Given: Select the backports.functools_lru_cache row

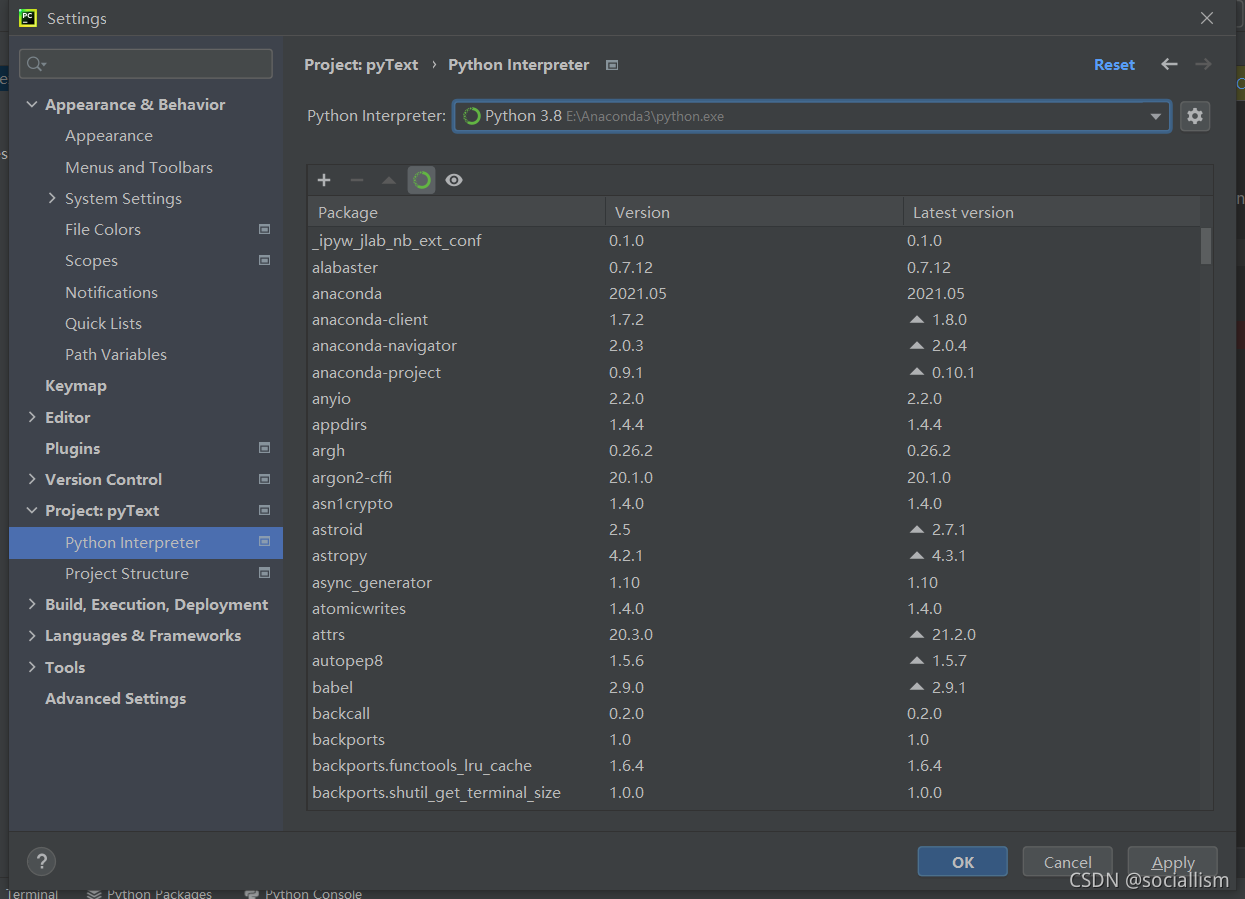Looking at the screenshot, I should (754, 766).
